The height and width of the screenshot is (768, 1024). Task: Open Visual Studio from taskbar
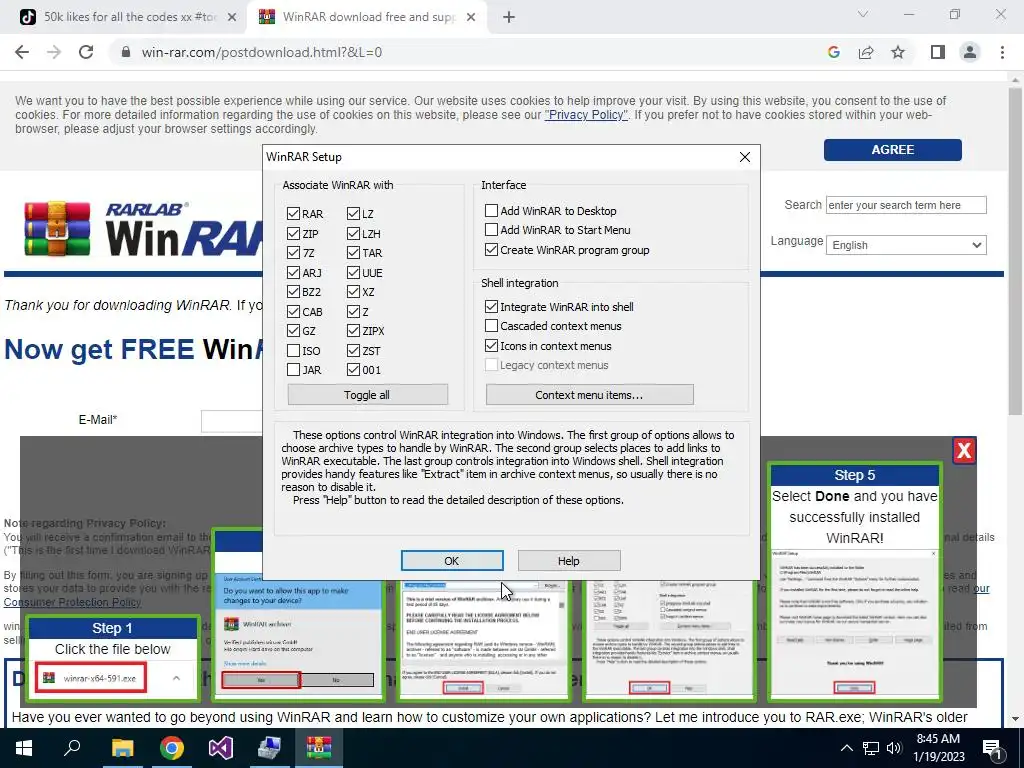point(221,748)
